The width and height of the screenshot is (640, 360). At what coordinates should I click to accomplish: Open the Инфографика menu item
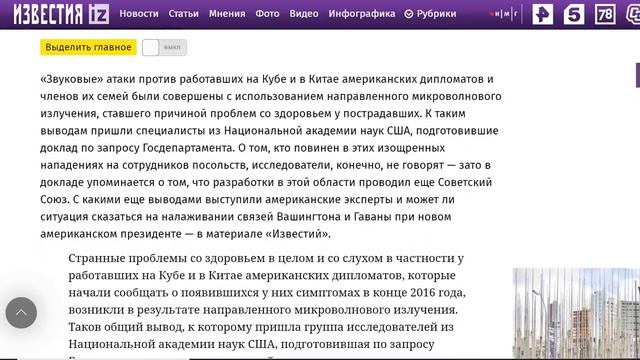tap(362, 14)
